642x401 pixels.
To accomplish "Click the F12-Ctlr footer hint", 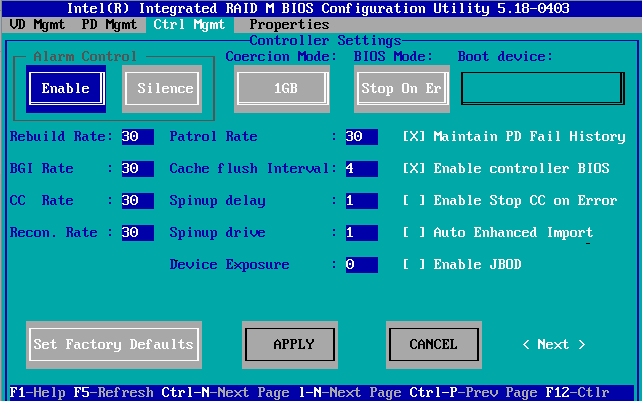I will coord(577,392).
